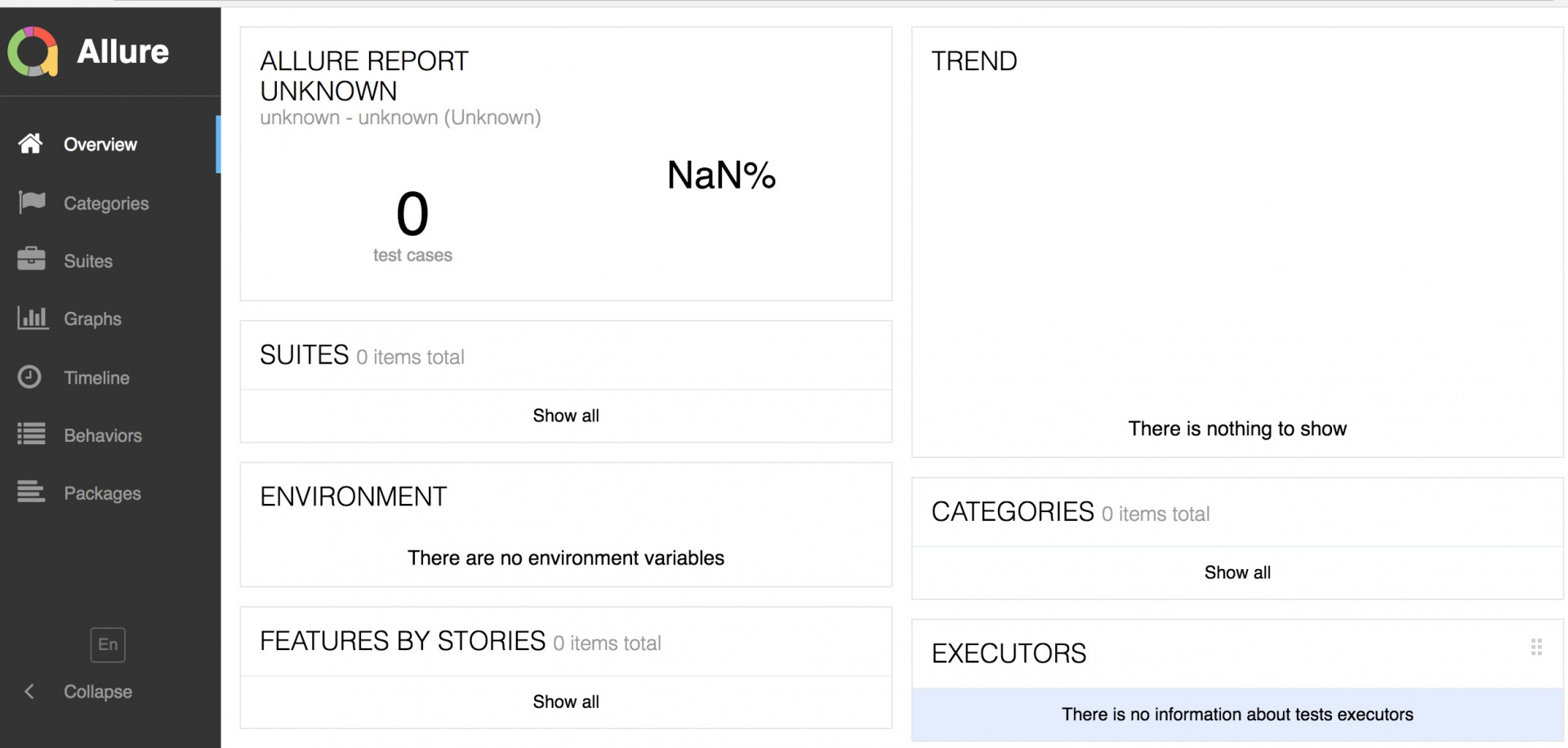Click the drag handle on Executors widget

tap(1536, 648)
